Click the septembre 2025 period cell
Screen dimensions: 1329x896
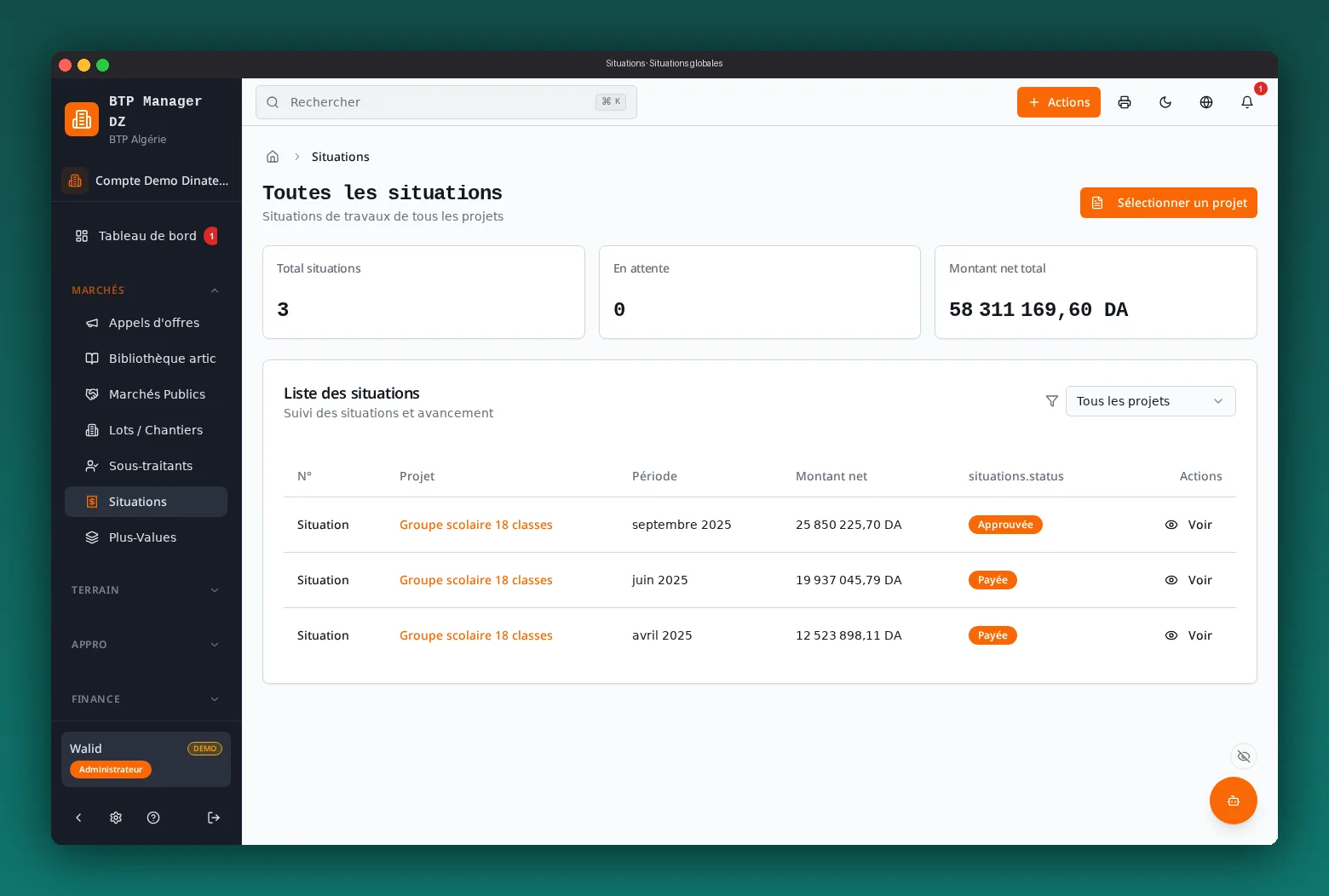pos(682,525)
